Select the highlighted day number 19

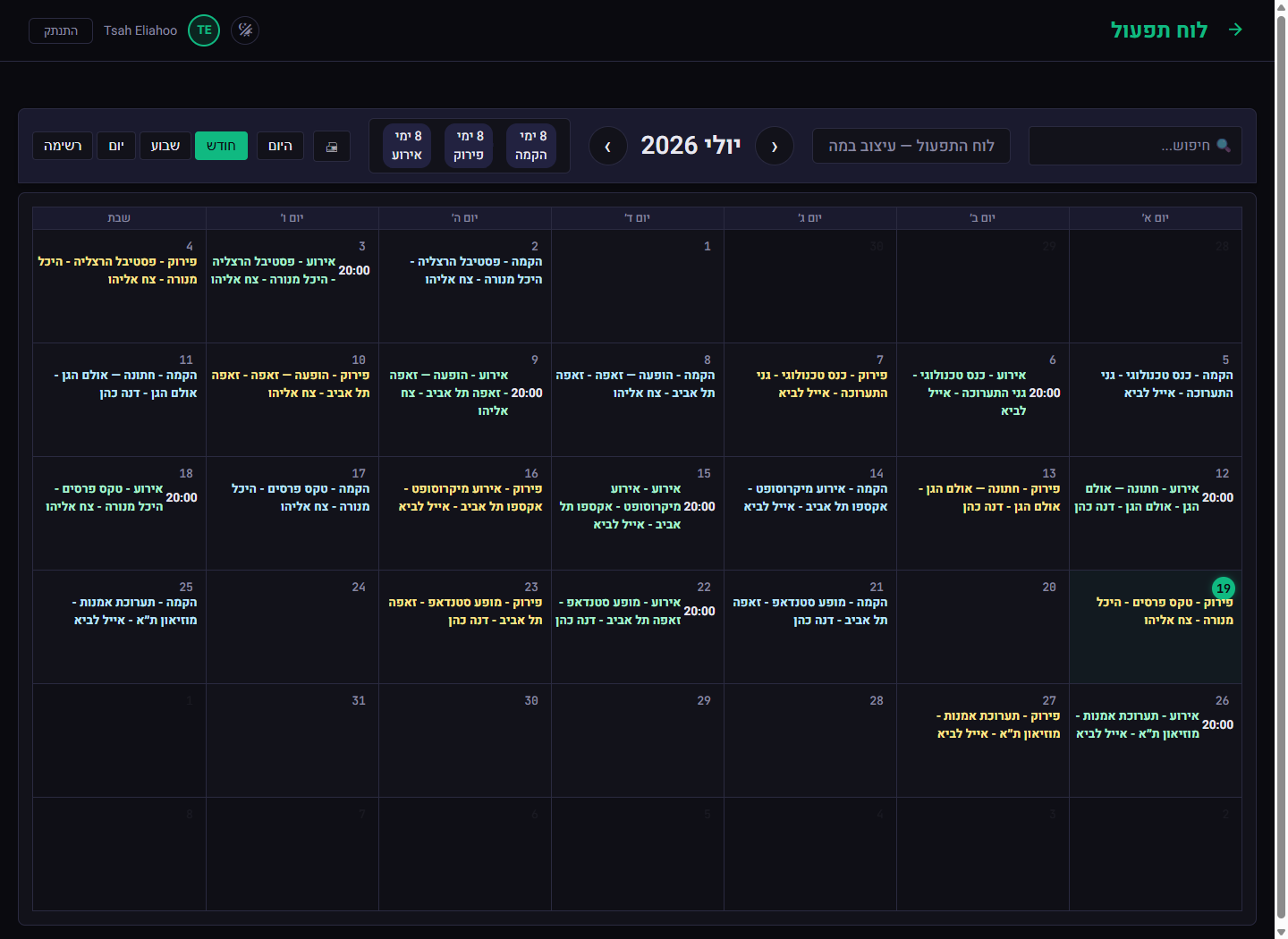coord(1223,588)
